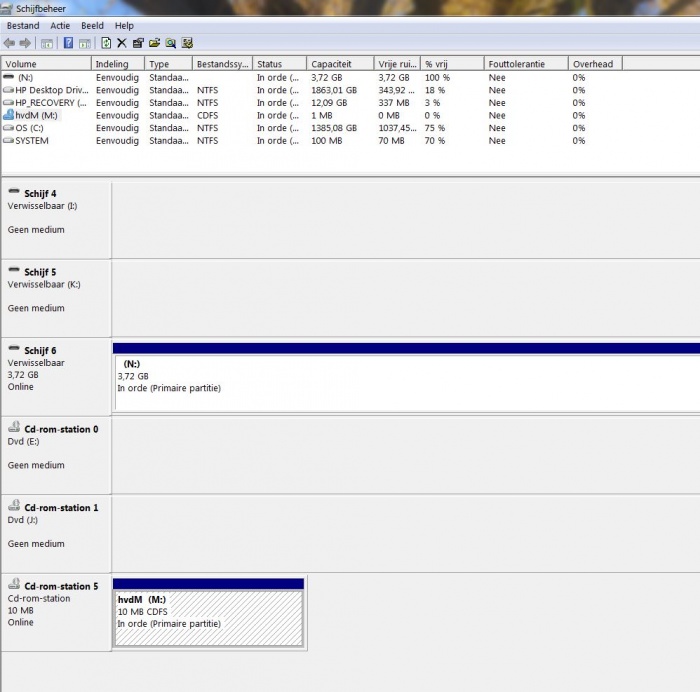The image size is (700, 692).
Task: Click the SYSTEM volume drive icon
Action: click(x=8, y=140)
